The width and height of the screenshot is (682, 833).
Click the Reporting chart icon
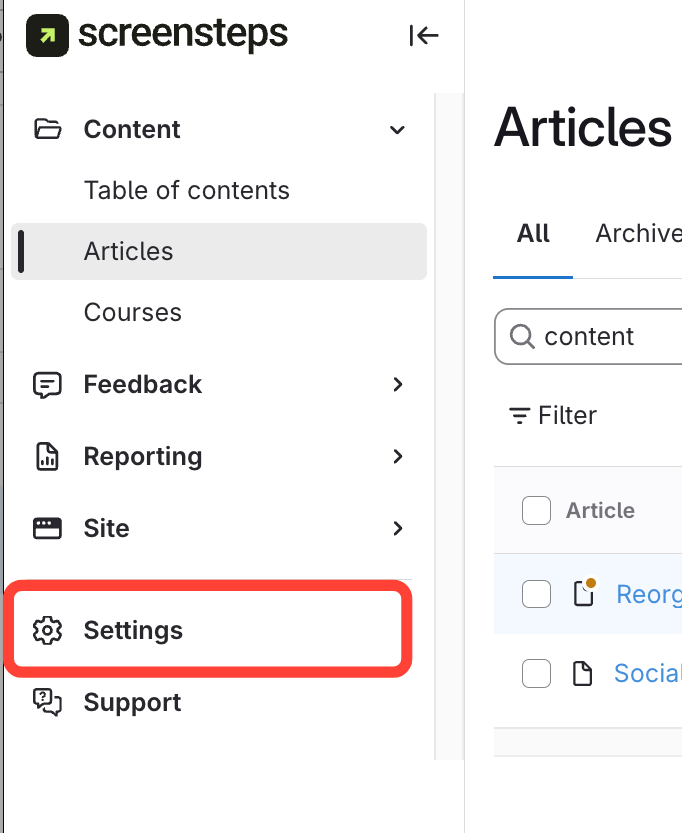tap(47, 457)
